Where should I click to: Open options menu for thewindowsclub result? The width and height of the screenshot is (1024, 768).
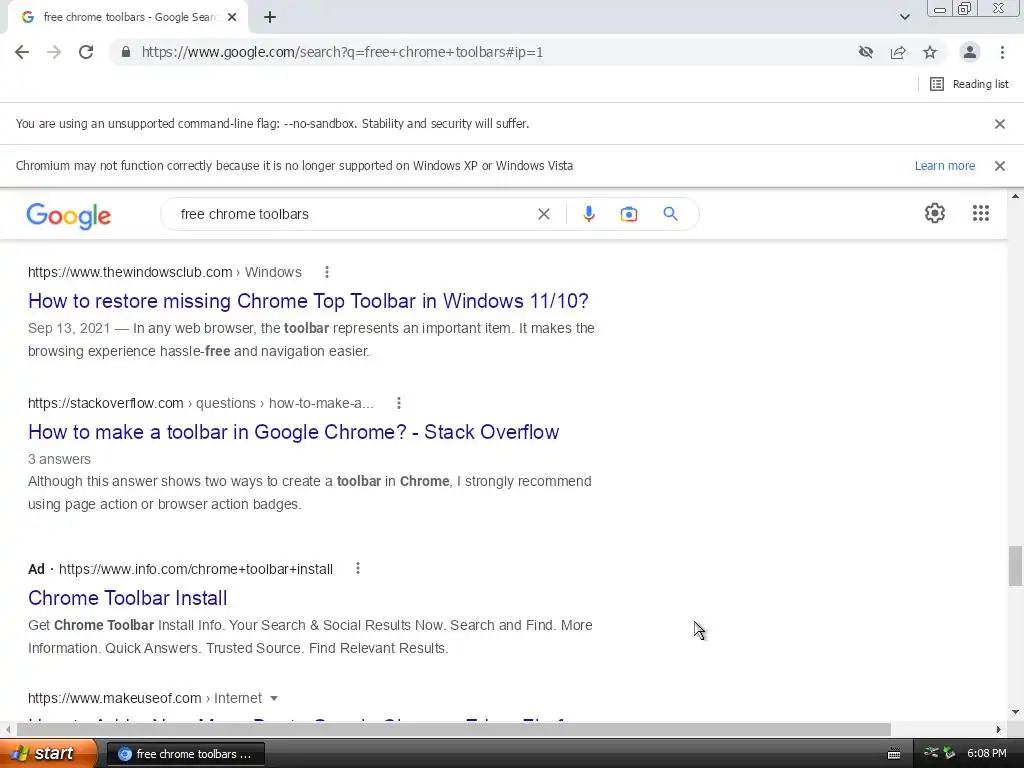coord(327,272)
